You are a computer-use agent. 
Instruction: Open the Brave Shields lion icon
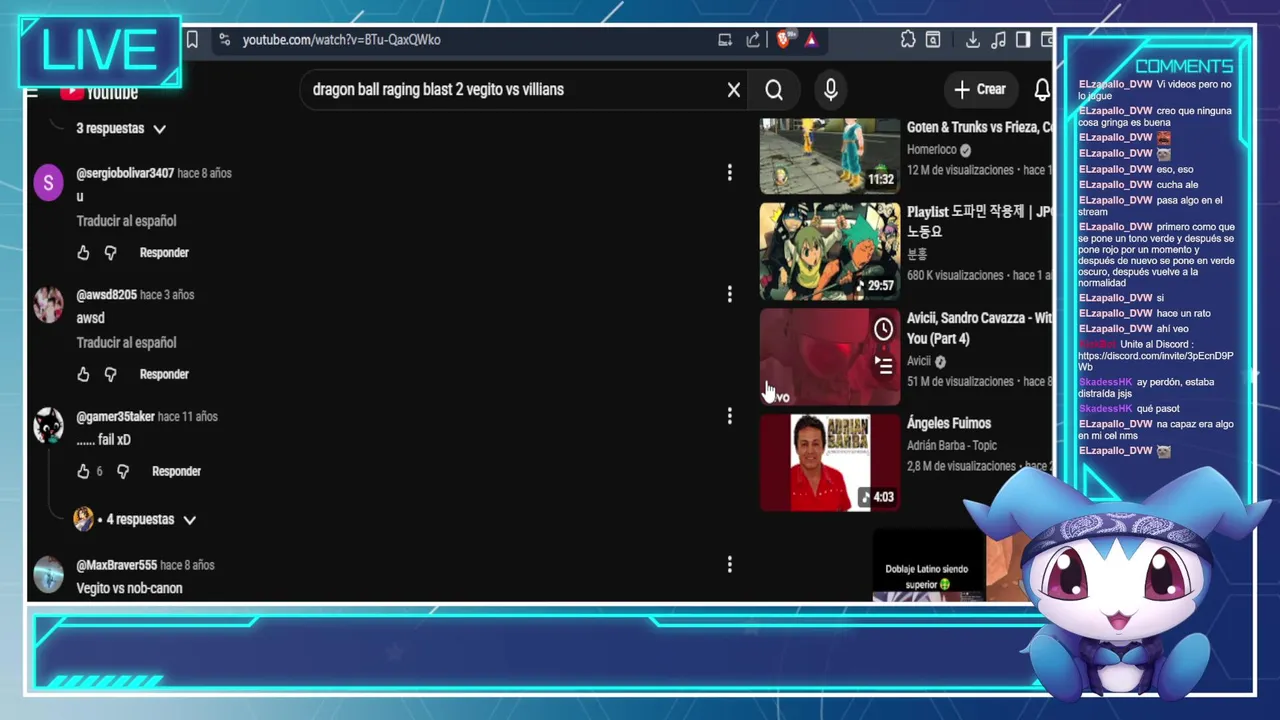tap(785, 39)
